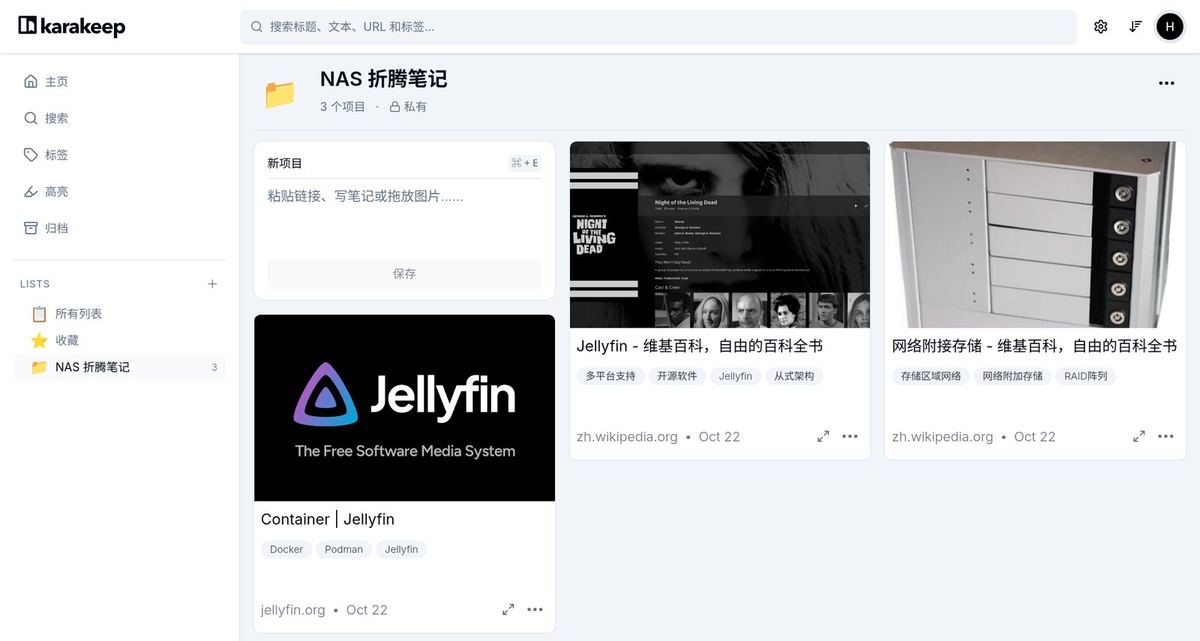Image resolution: width=1200 pixels, height=641 pixels.
Task: Click the 存储区域网络 tag
Action: (931, 376)
